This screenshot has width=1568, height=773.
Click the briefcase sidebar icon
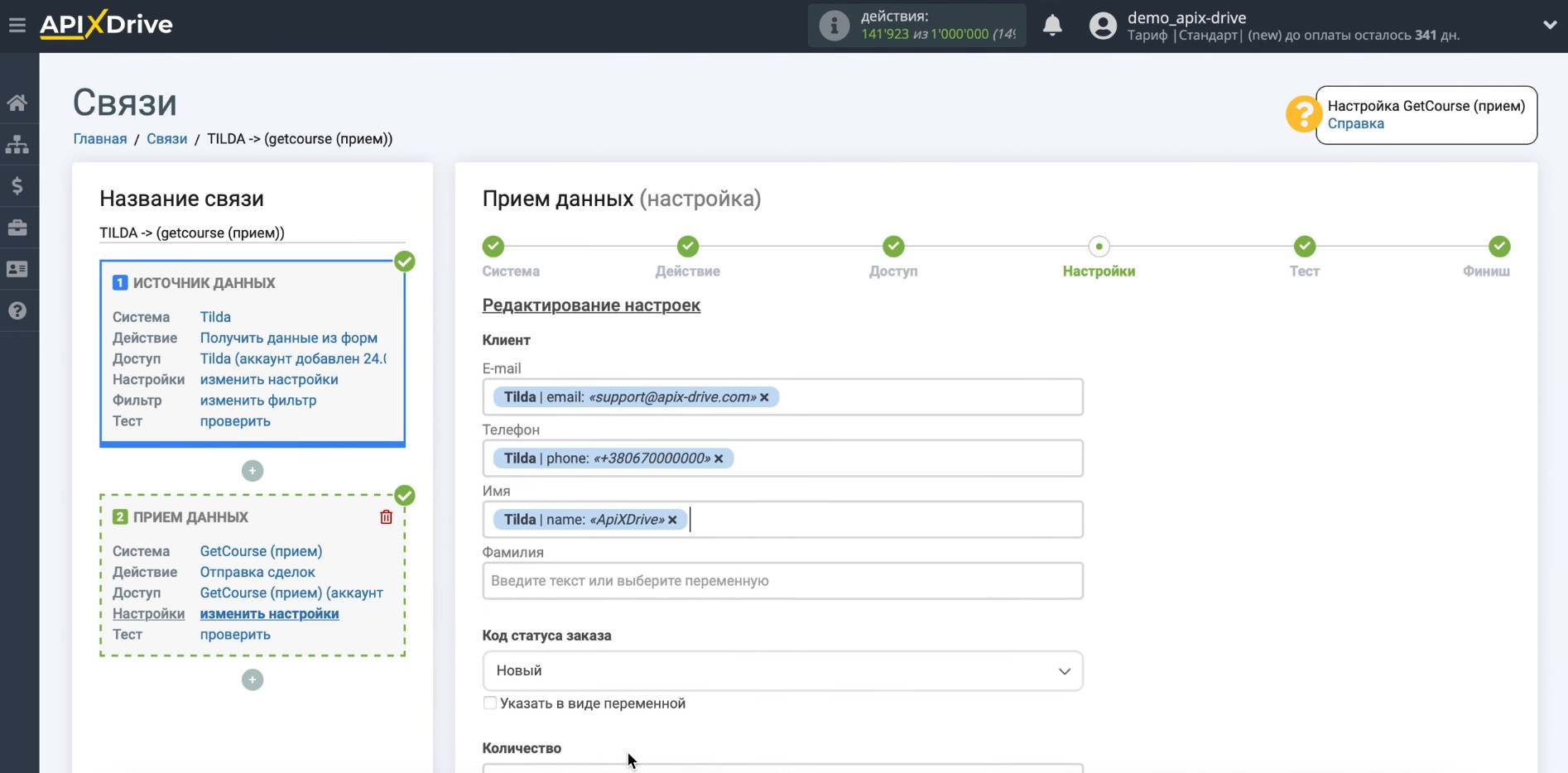(x=17, y=228)
